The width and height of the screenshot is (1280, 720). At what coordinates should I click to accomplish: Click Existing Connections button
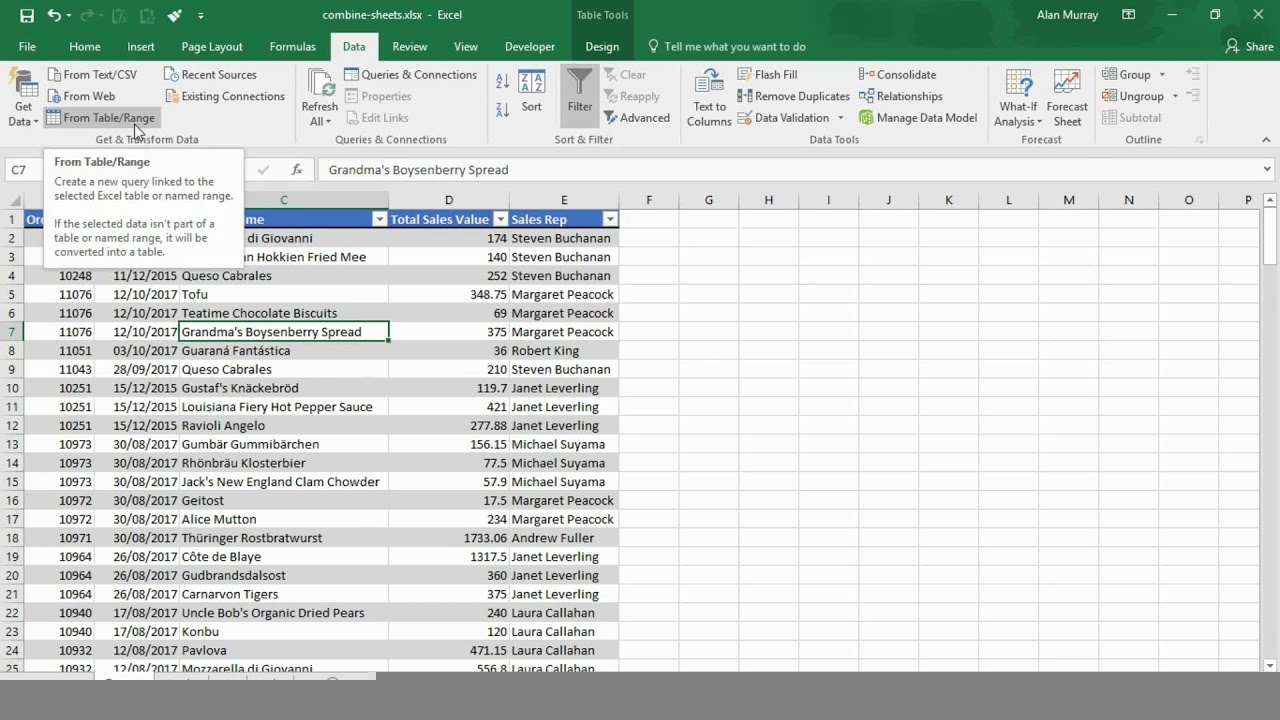tap(224, 96)
